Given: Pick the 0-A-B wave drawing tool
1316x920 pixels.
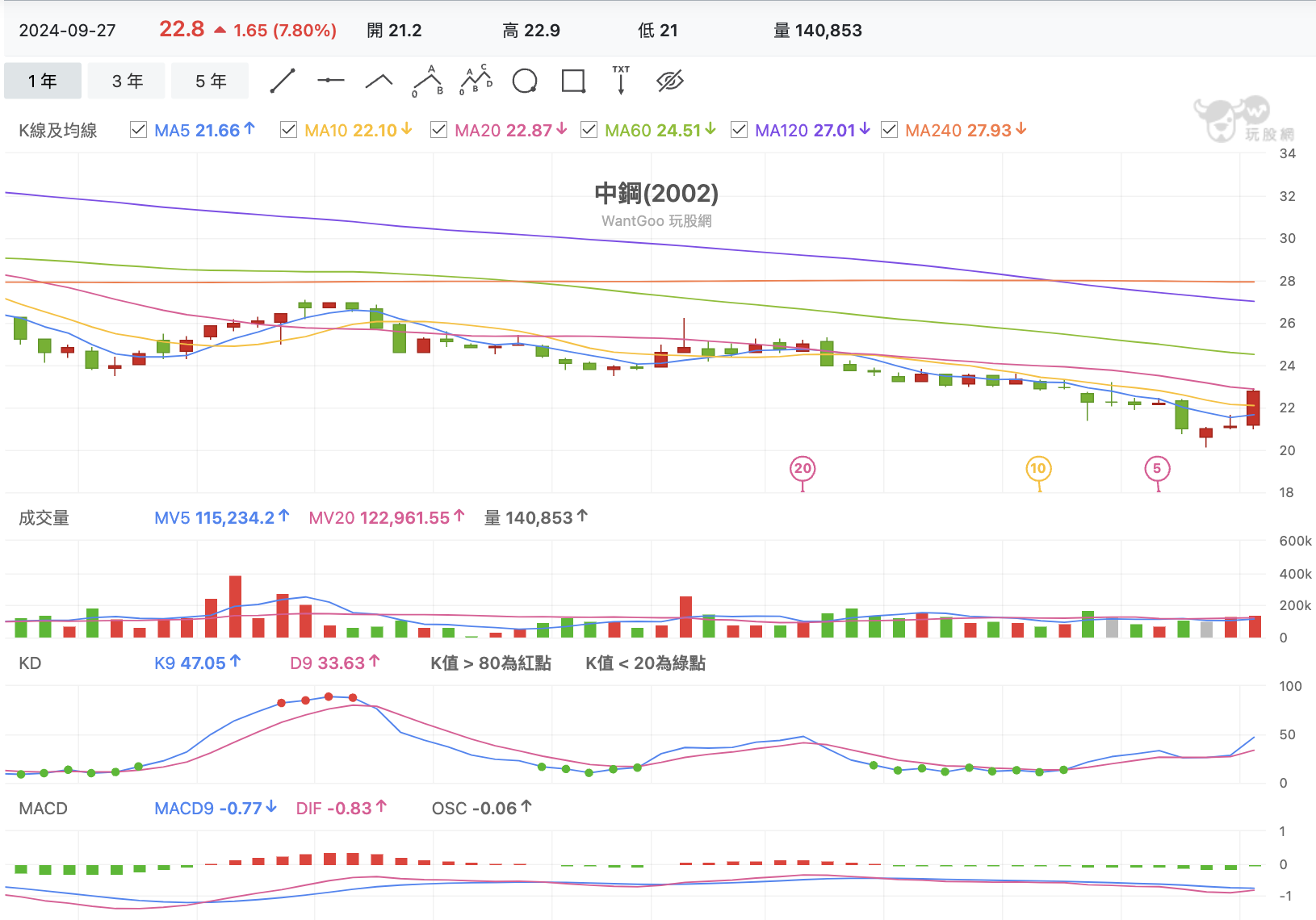Looking at the screenshot, I should coord(428,81).
